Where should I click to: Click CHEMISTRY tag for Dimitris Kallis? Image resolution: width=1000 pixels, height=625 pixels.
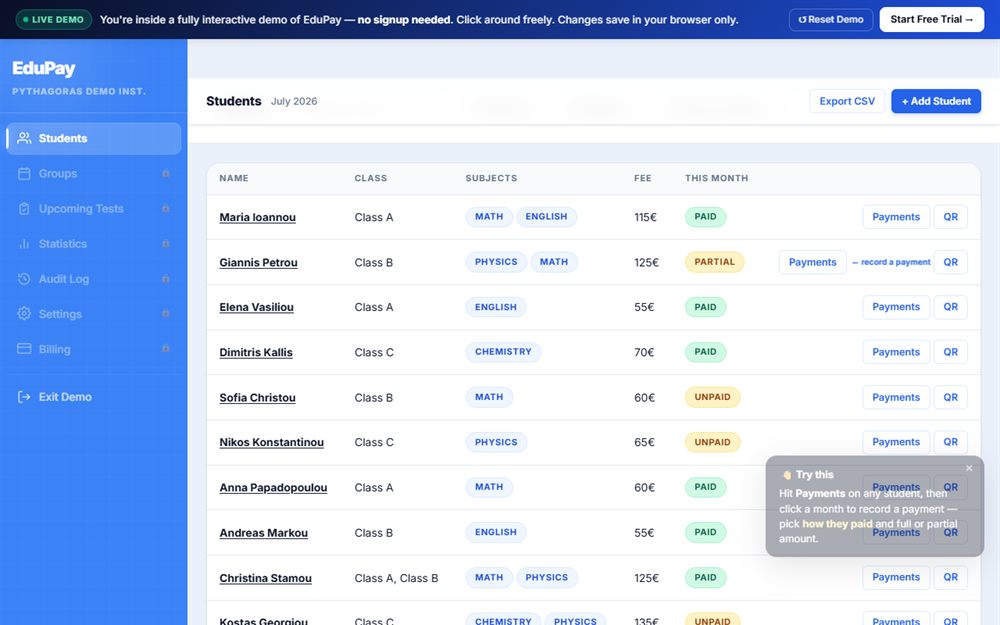point(503,352)
